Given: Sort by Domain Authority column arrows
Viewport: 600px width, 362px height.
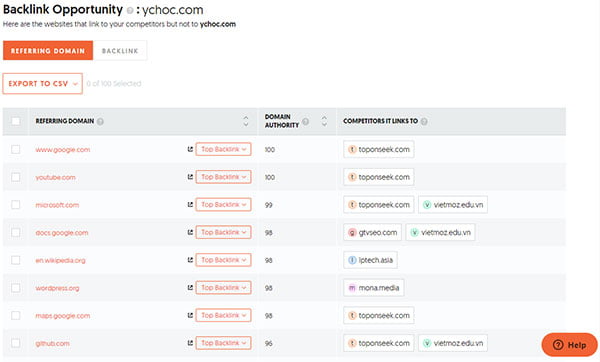Looking at the screenshot, I should coord(324,121).
